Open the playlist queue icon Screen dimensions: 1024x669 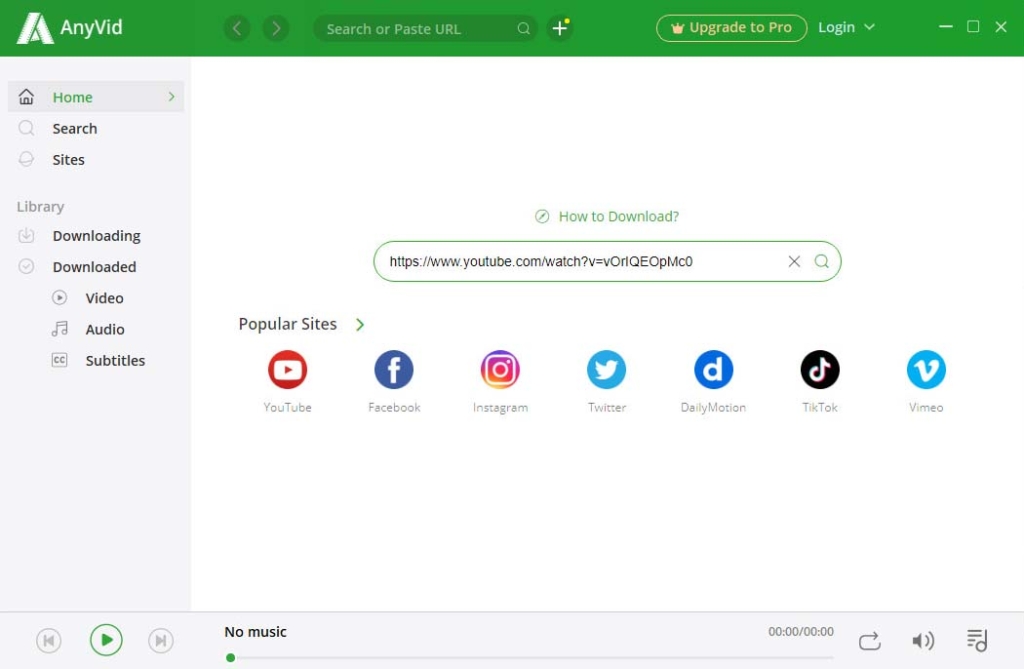pos(977,639)
